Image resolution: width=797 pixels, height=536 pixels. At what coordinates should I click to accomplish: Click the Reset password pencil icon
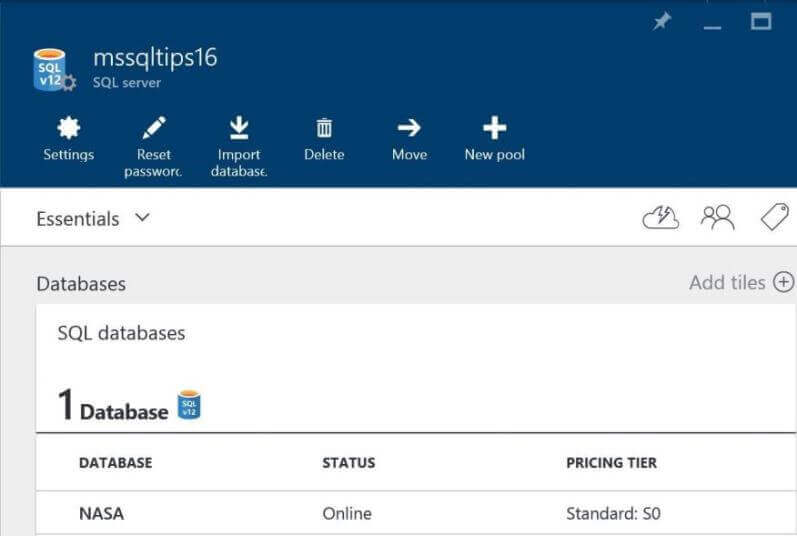(x=154, y=128)
